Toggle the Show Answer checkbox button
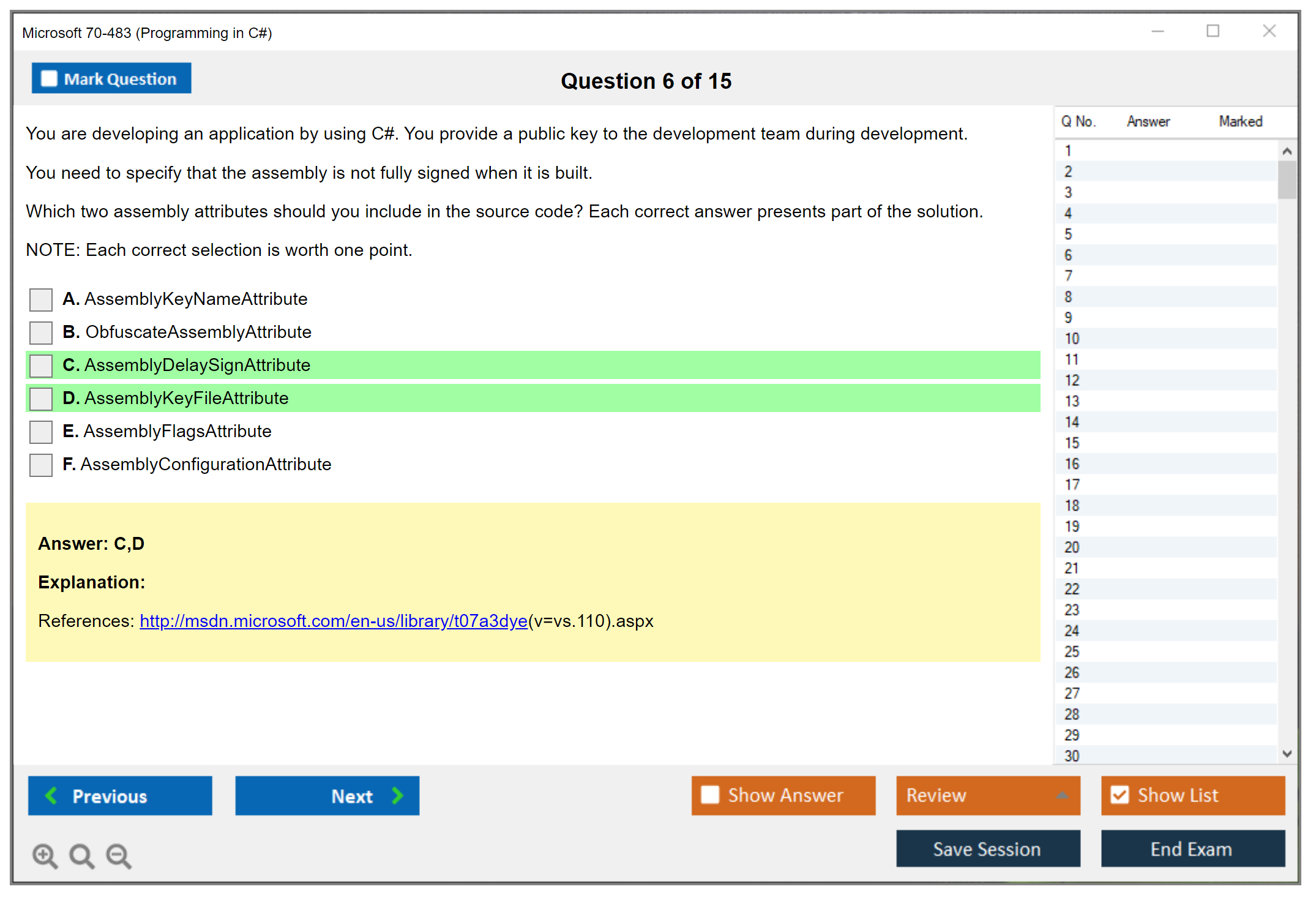The image size is (1316, 900). [710, 795]
